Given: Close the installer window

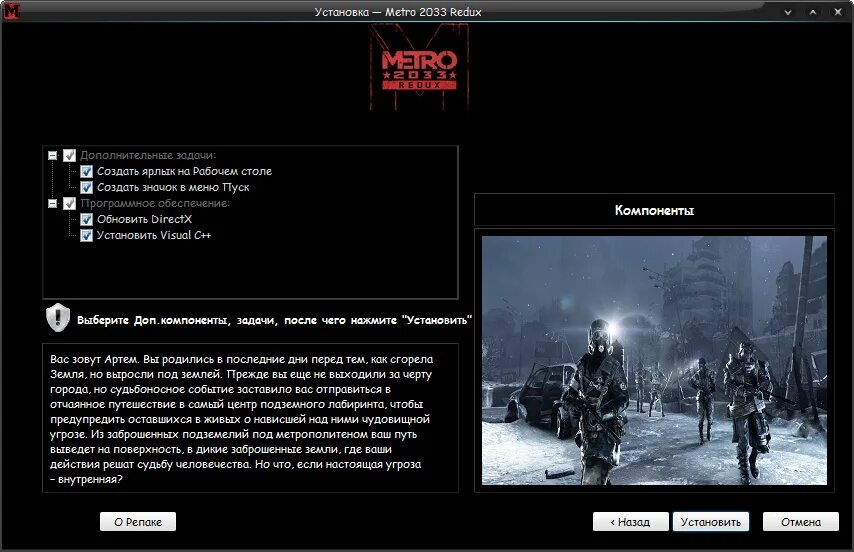Looking at the screenshot, I should click(x=838, y=12).
